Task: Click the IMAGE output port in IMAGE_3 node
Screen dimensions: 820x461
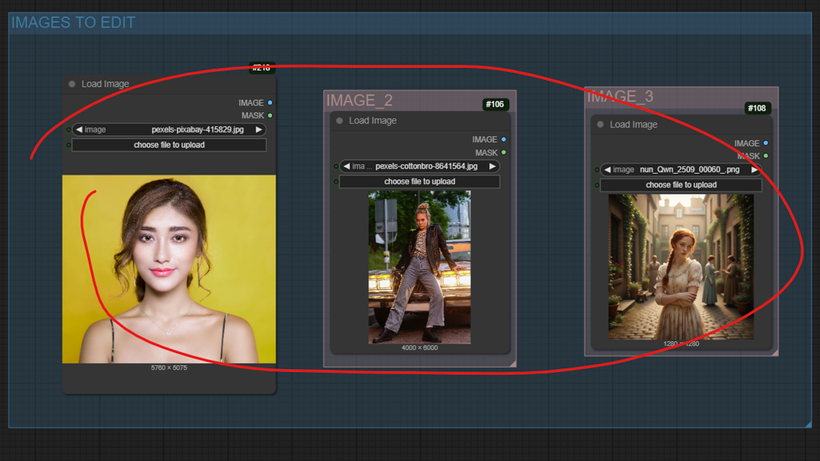Action: [766, 144]
